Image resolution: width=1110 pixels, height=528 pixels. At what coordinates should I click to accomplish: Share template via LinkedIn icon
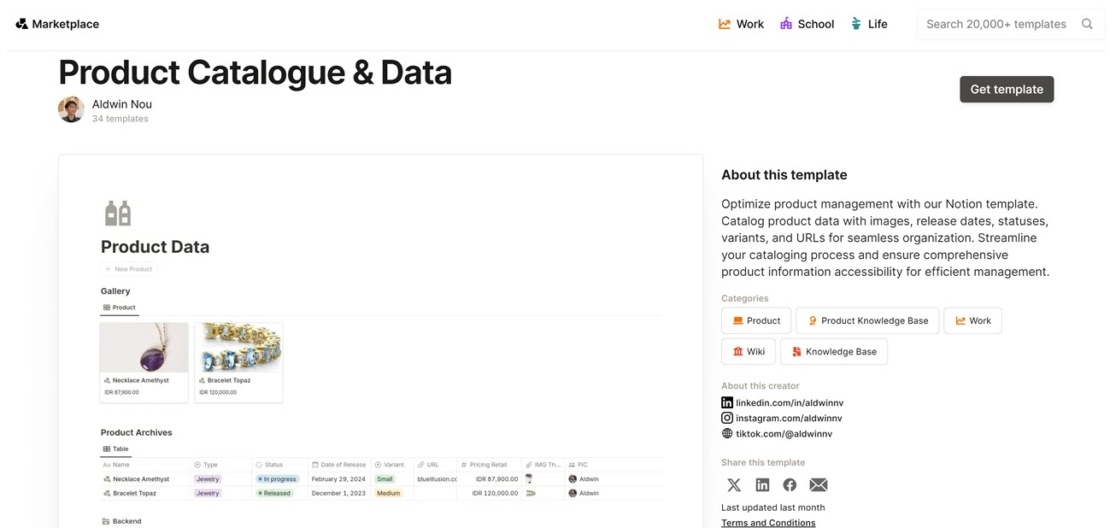(762, 485)
